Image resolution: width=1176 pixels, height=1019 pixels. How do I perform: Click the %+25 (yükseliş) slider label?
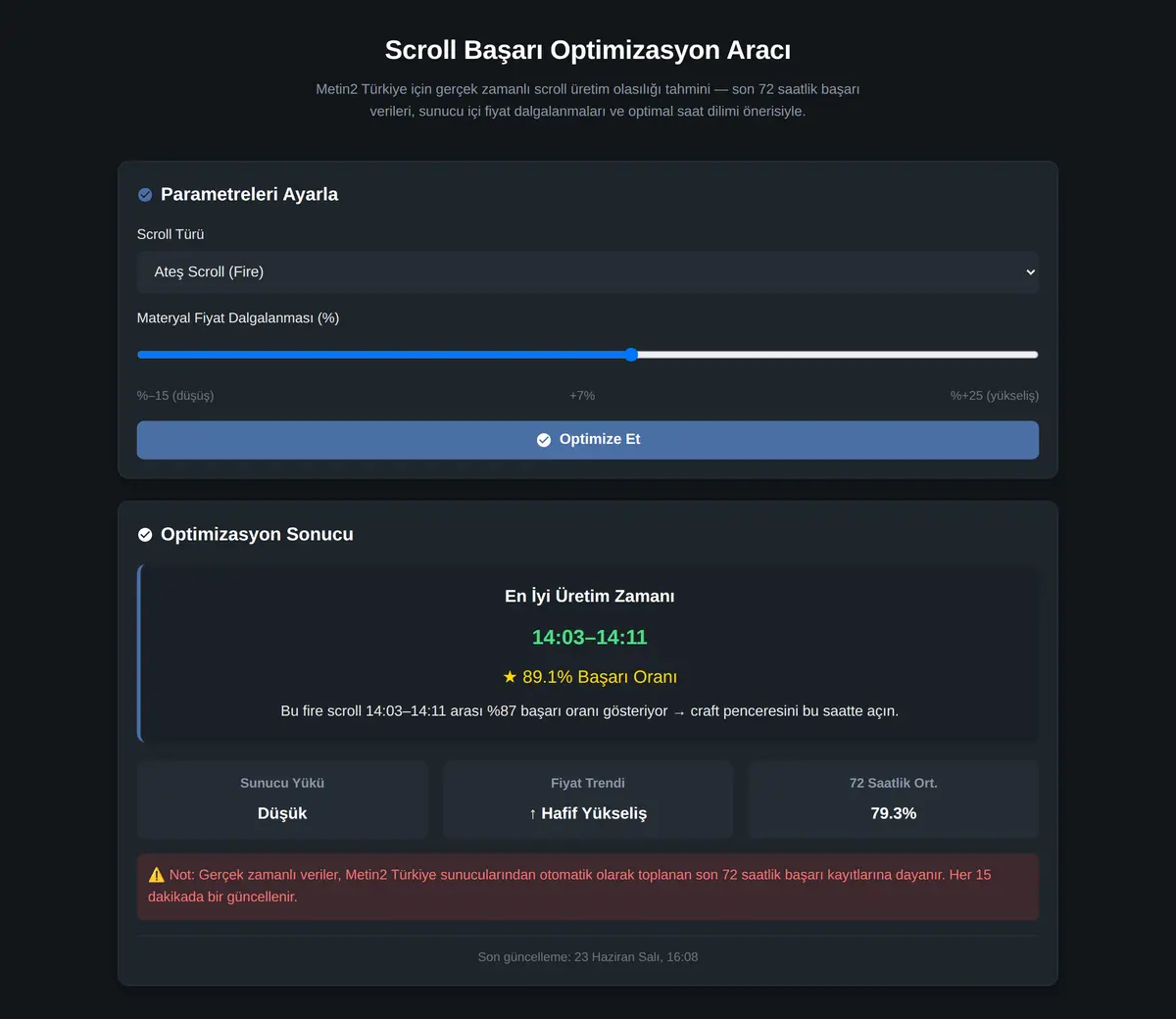click(x=995, y=396)
